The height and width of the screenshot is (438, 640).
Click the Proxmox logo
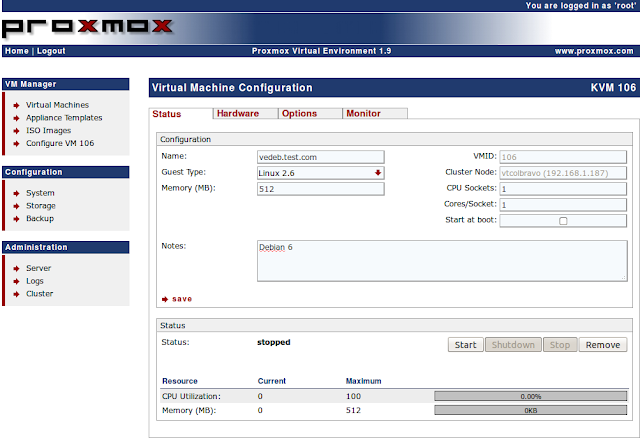87,28
